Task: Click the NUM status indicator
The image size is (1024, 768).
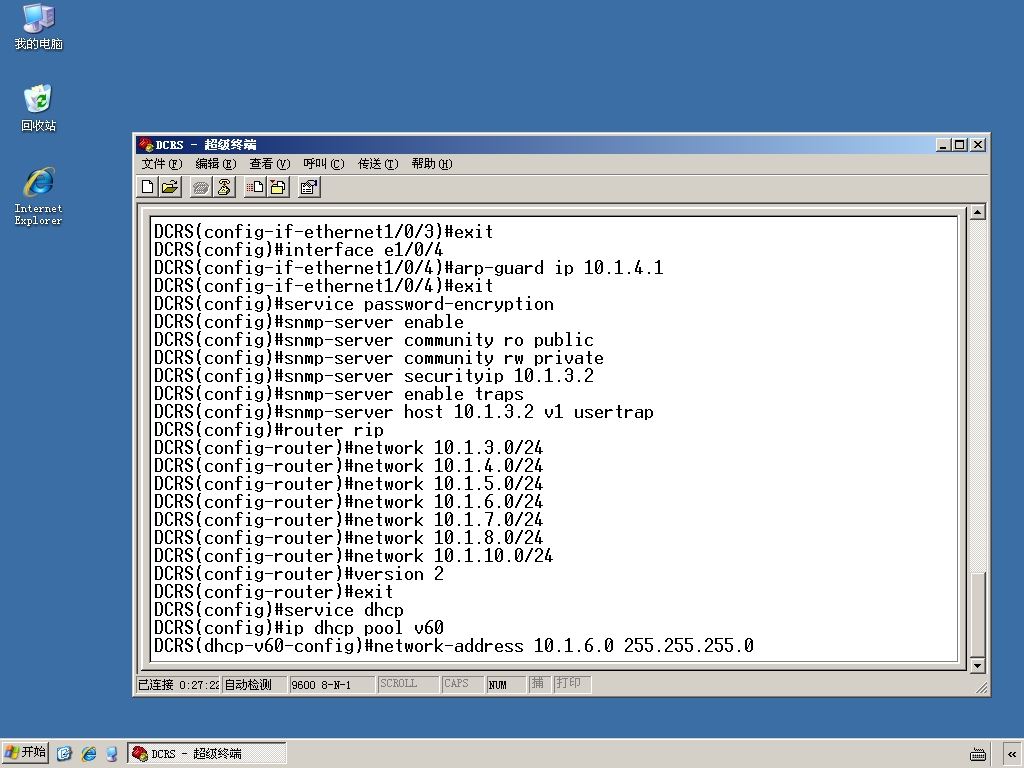Action: [506, 684]
